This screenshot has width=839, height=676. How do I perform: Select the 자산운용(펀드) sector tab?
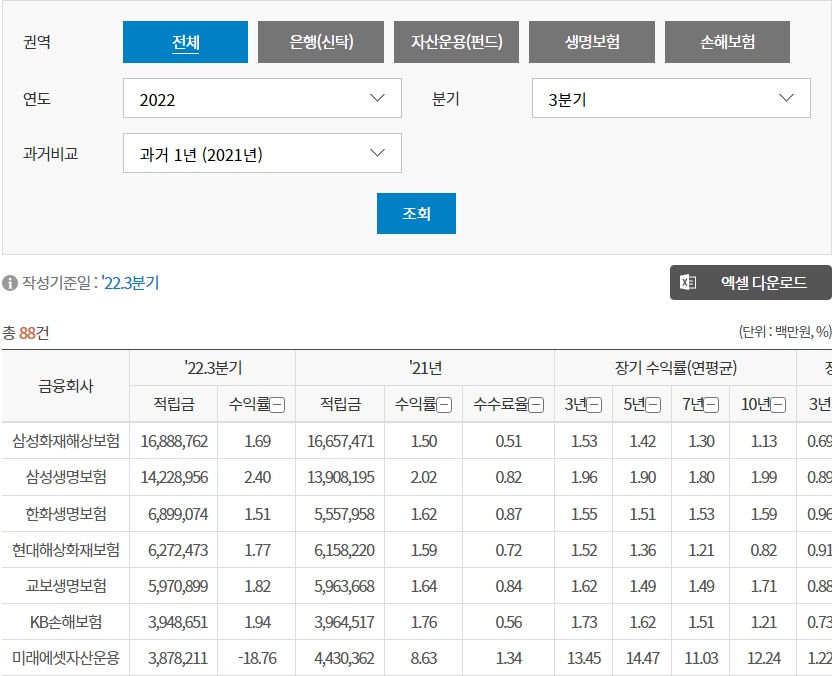click(456, 42)
